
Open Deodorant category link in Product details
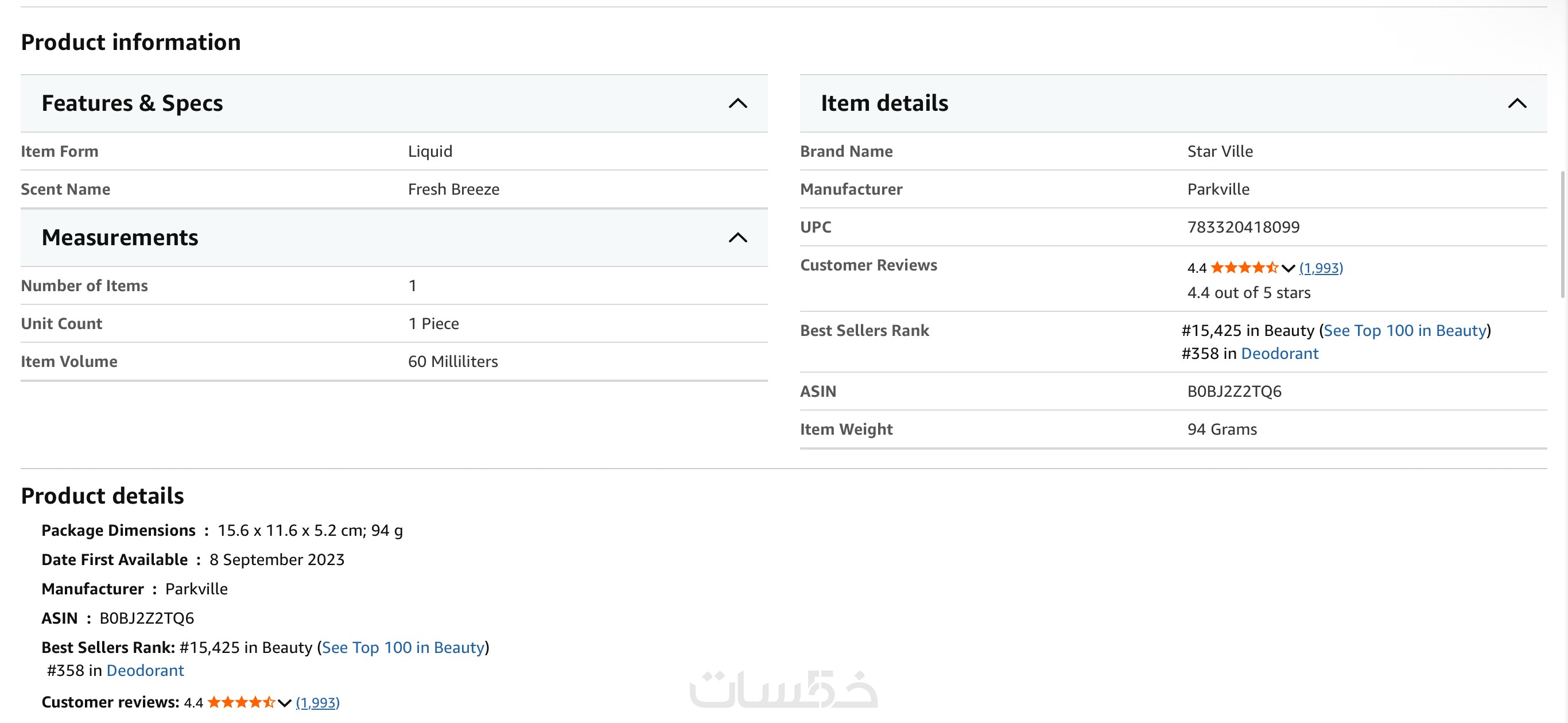(145, 671)
